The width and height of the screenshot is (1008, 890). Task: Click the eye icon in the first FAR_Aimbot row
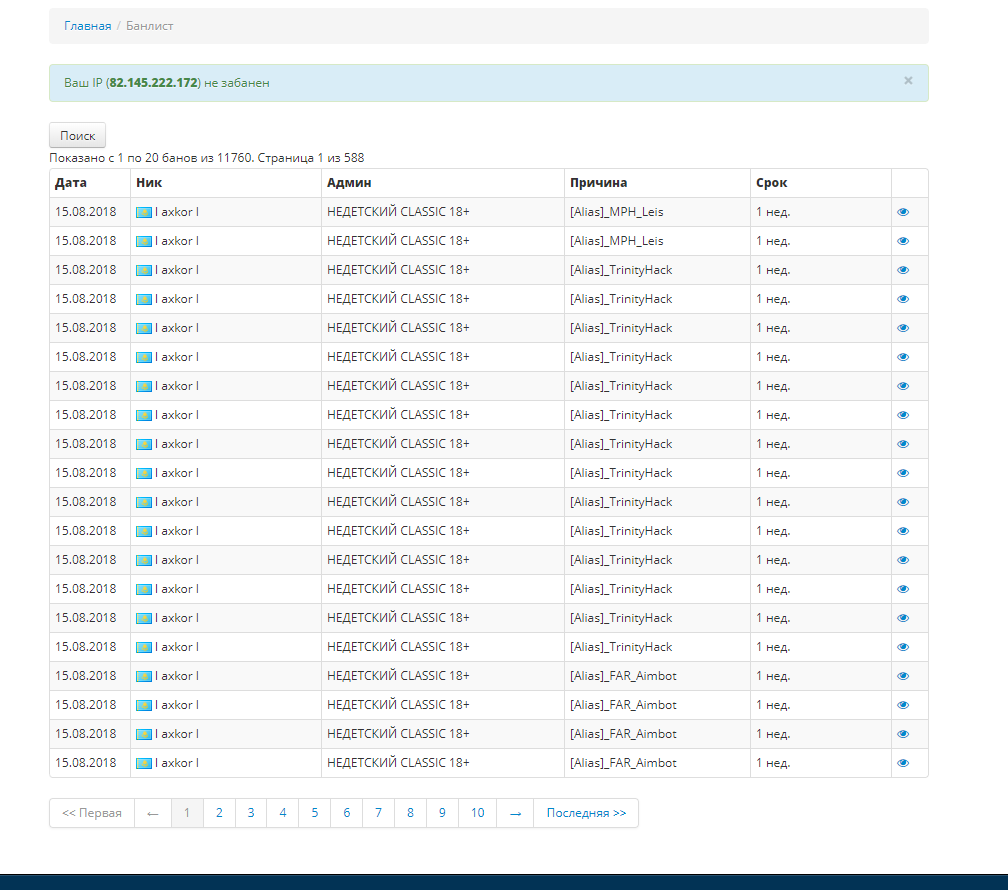903,676
